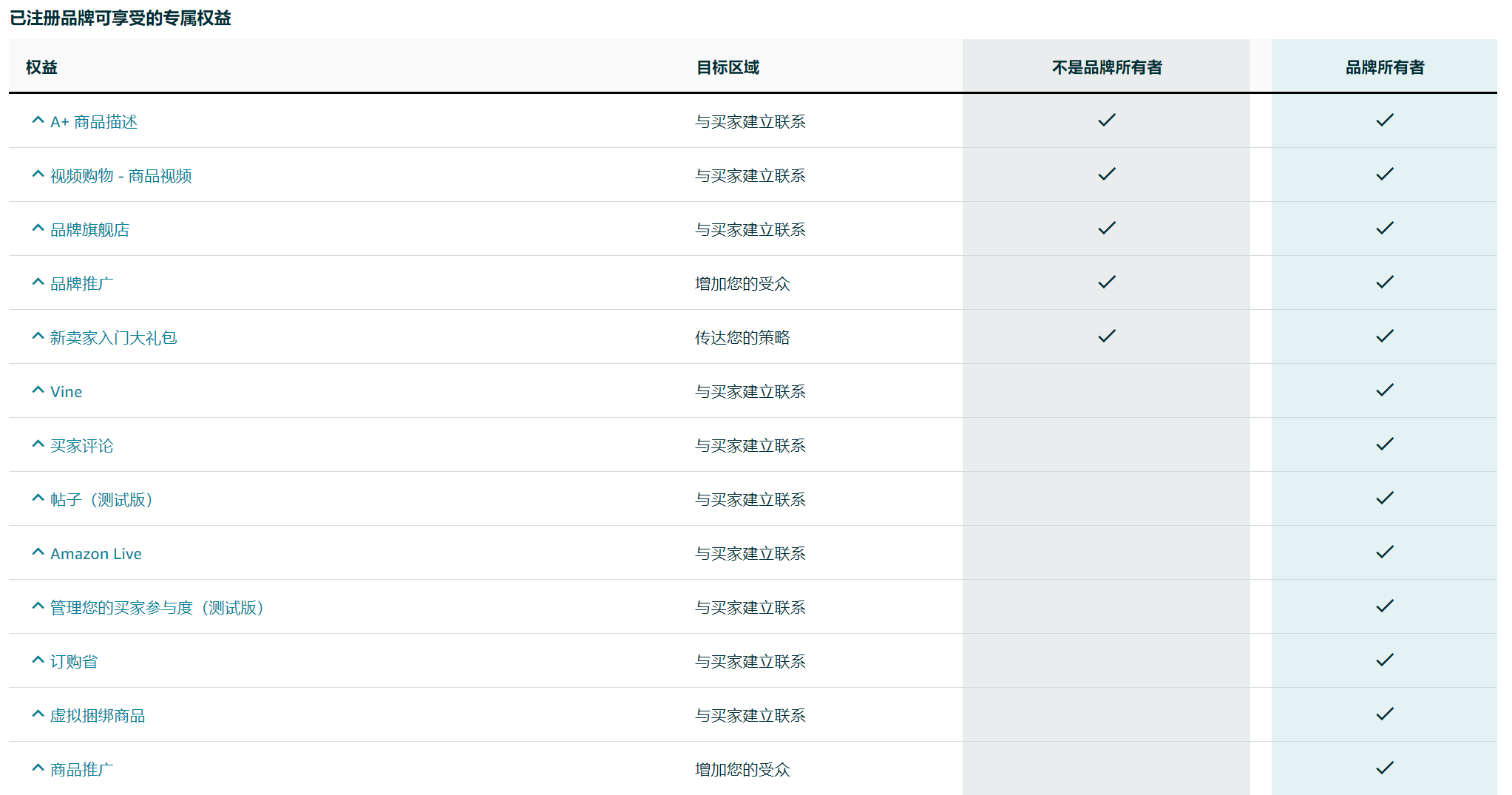Click 增加您的受众 in 品牌推广 row
1512x795 pixels.
[743, 284]
